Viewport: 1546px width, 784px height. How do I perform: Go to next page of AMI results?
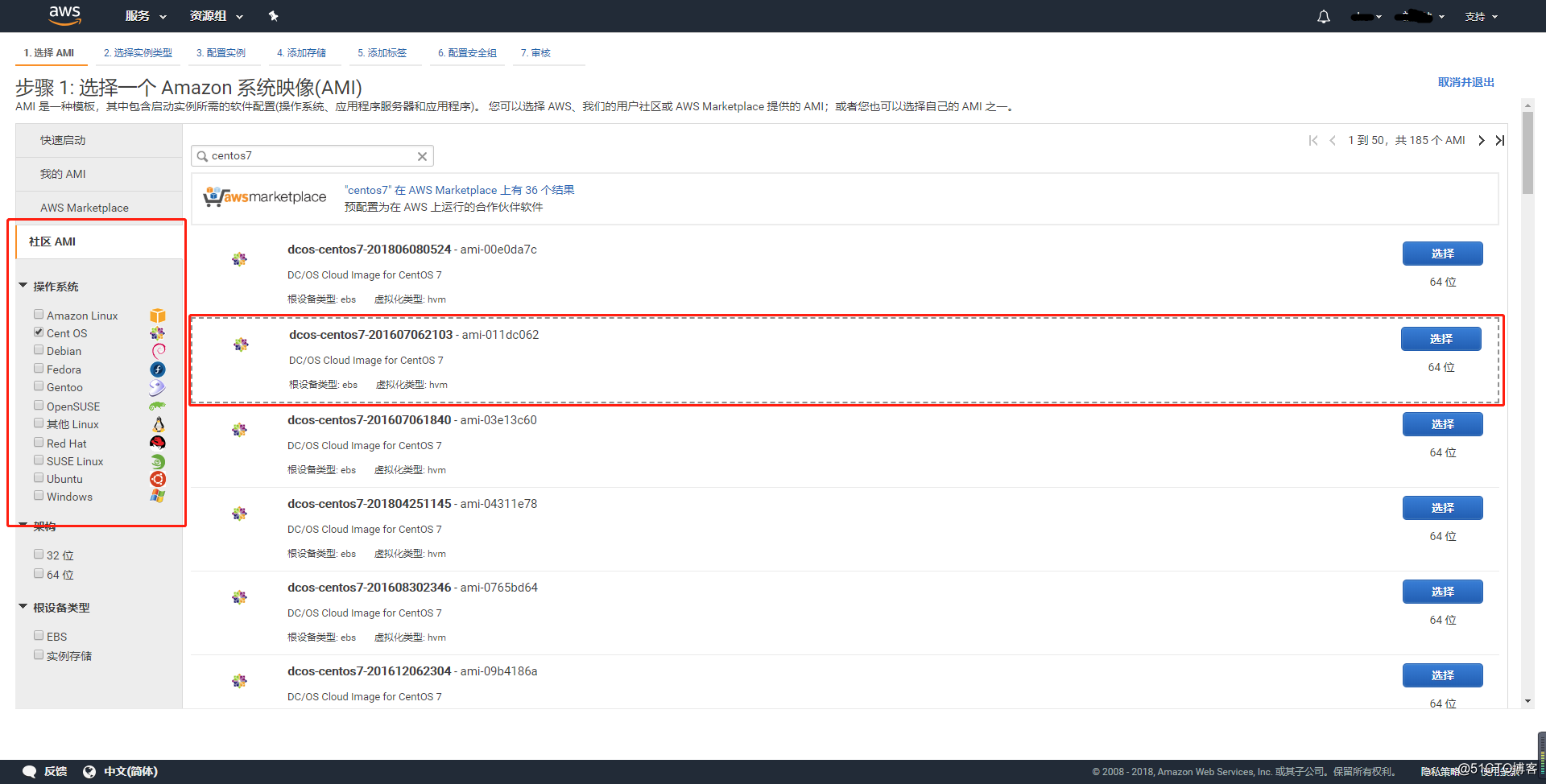pos(1481,140)
